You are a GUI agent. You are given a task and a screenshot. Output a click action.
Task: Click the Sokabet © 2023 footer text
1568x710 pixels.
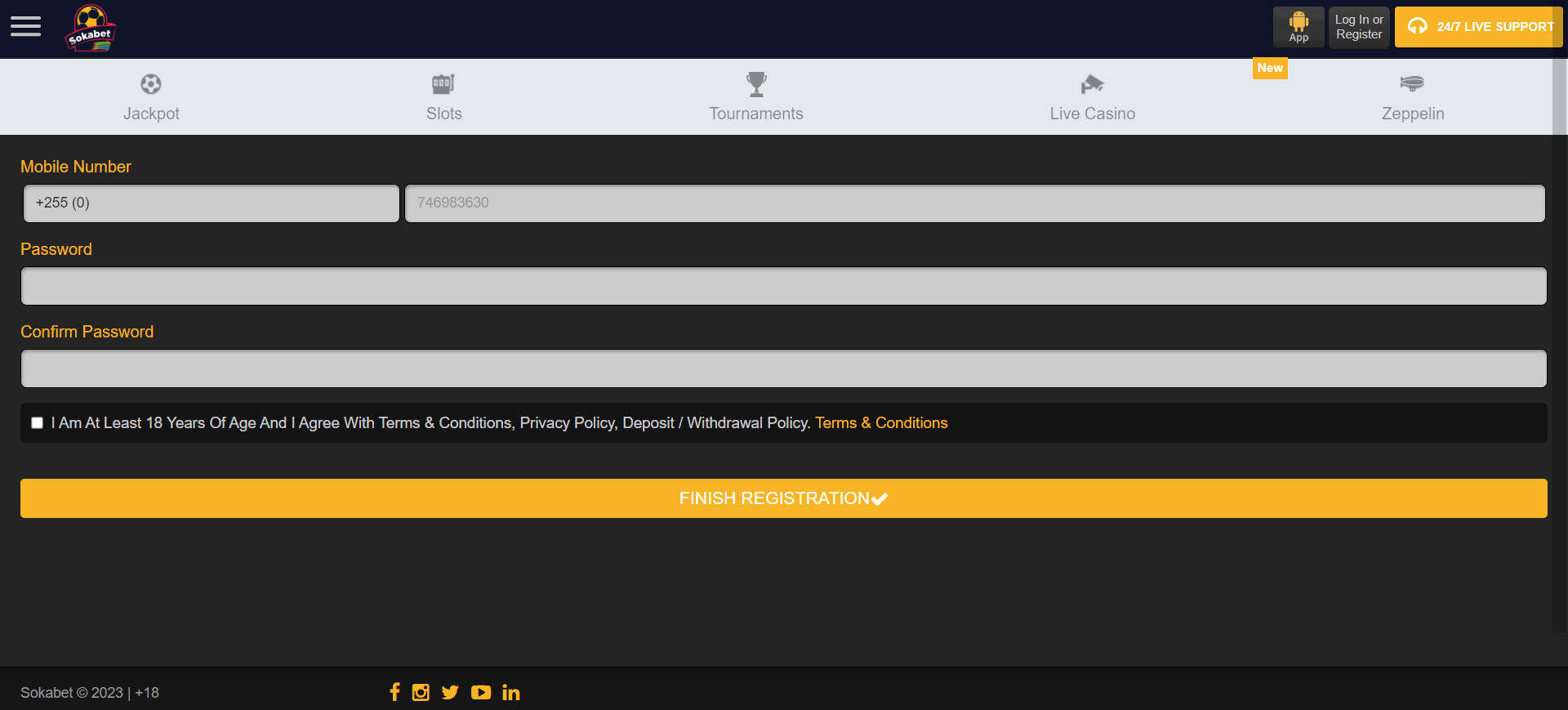tap(90, 693)
